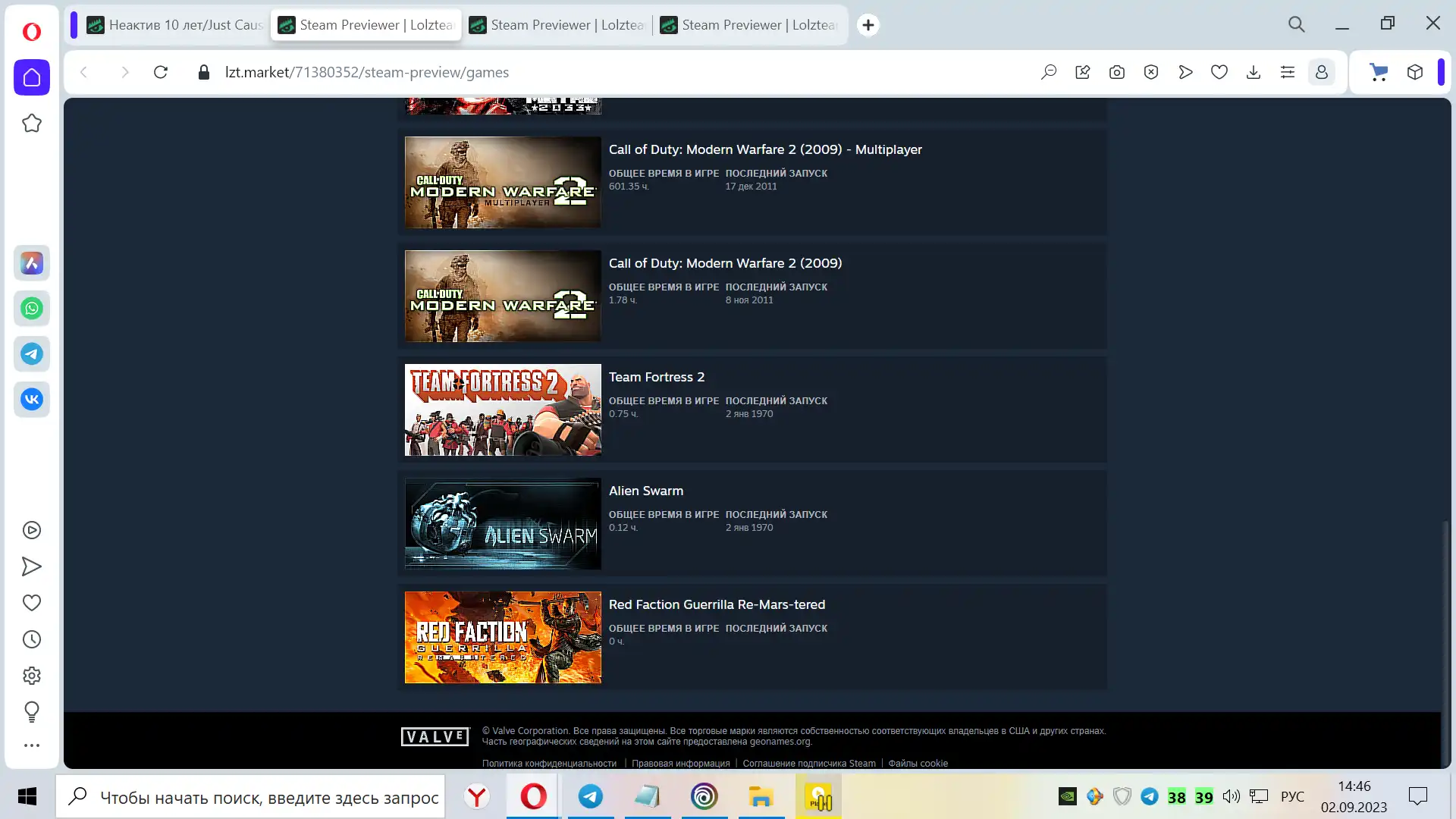Switch to the 'Неактив 10 лет/Just Caus' tab
1456x819 pixels.
tap(174, 25)
